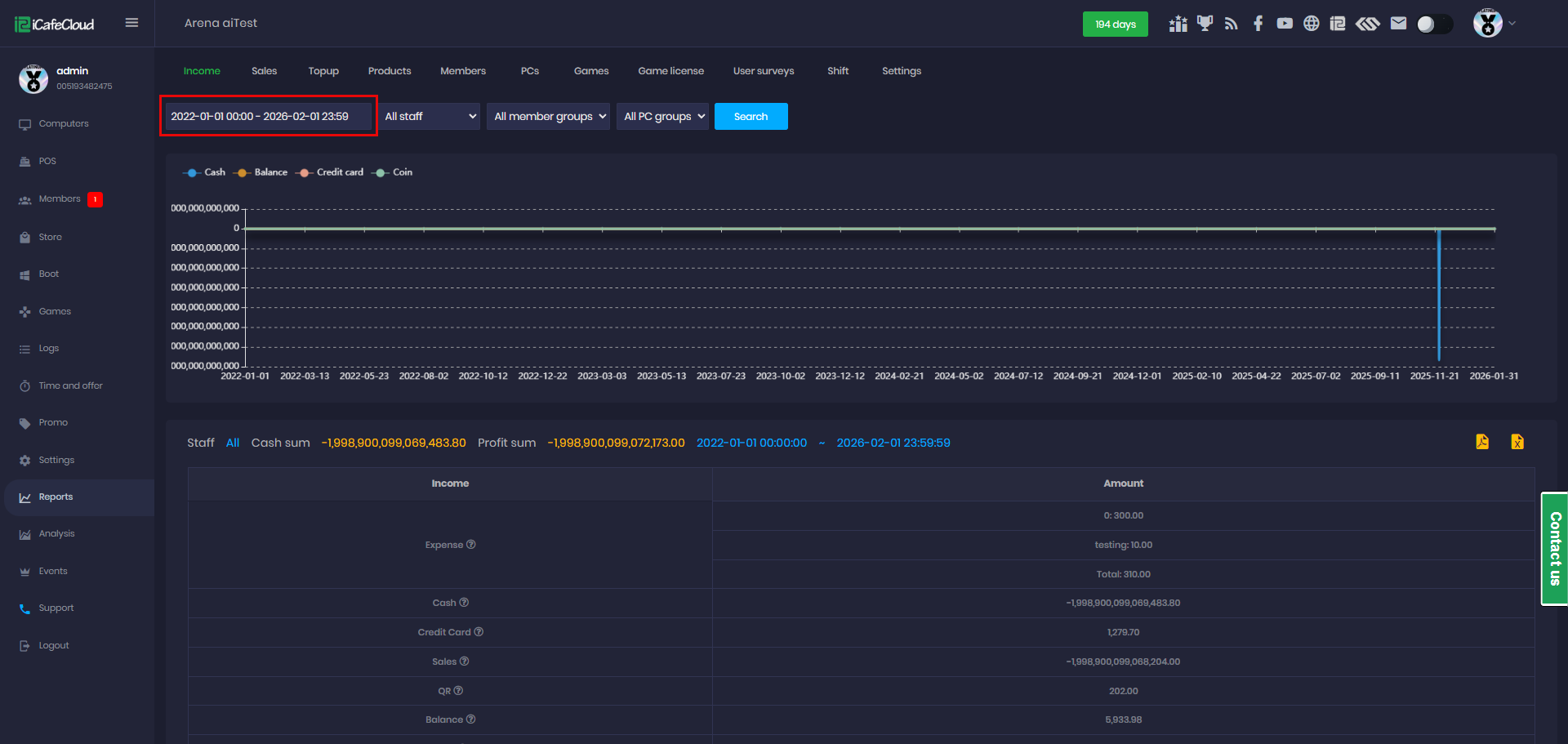
Task: Export the income report to Excel
Action: pos(1517,442)
